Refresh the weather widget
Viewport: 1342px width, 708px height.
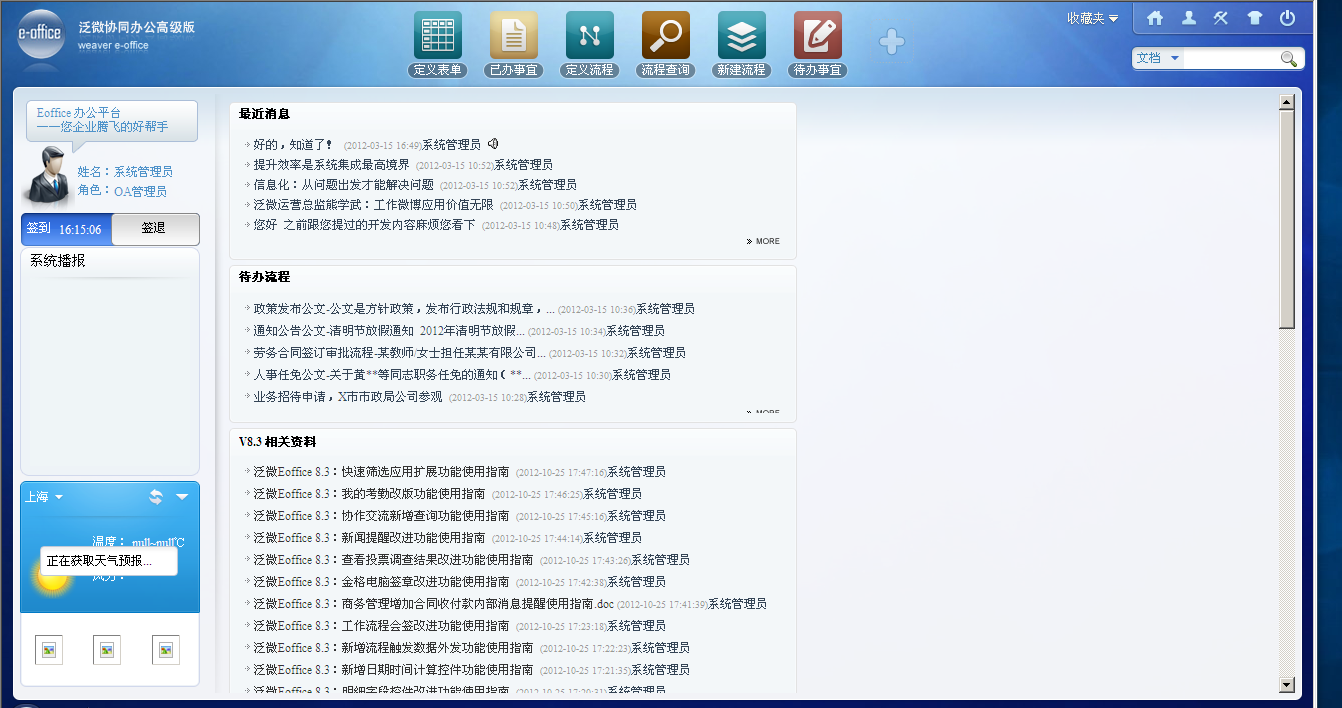pos(156,497)
